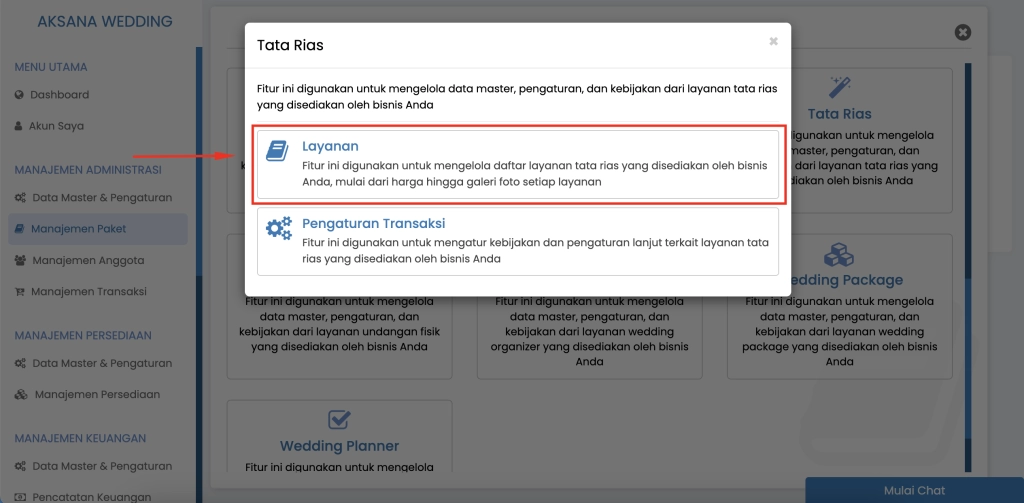The width and height of the screenshot is (1024, 503).
Task: Click the gears icon under Manajemen Persediaan
Action: tap(20, 363)
